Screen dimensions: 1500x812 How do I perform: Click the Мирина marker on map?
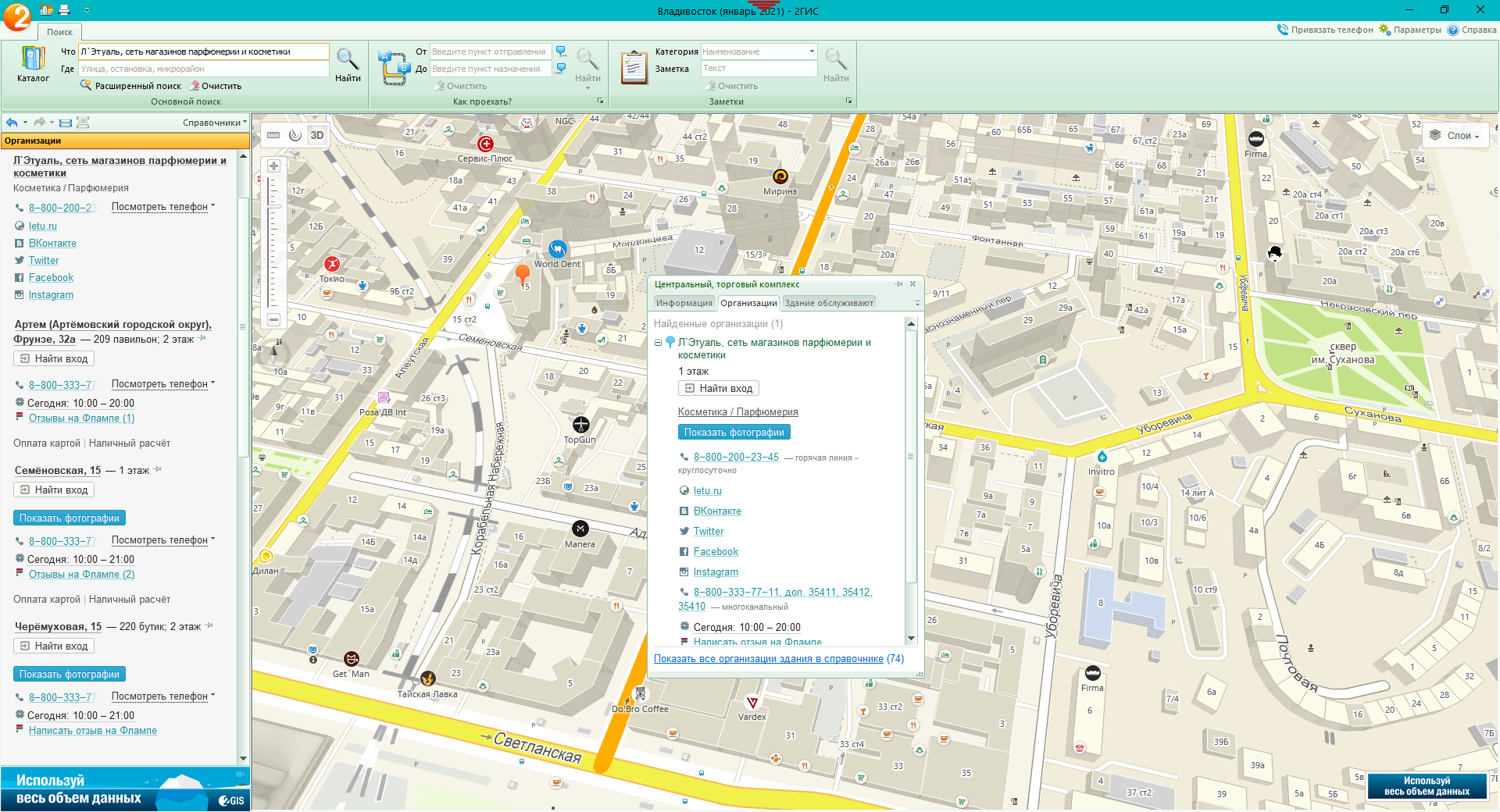[x=780, y=176]
